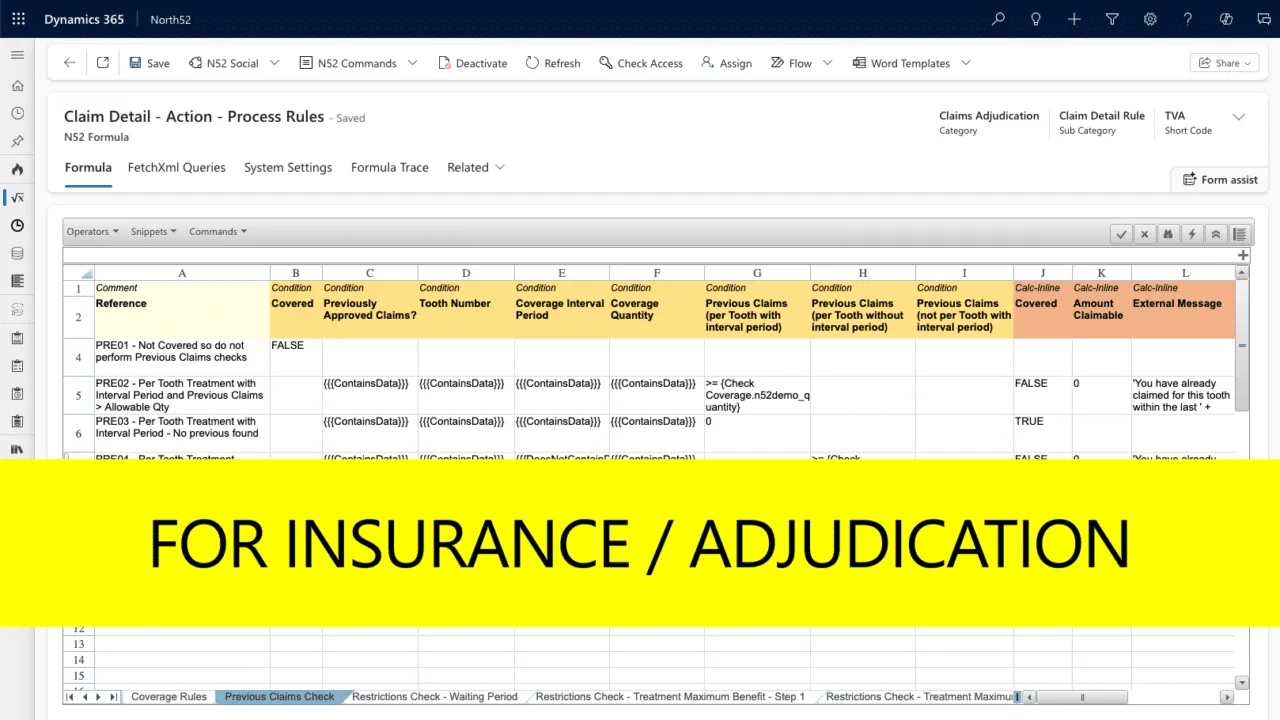This screenshot has height=720, width=1280.
Task: Expand header details chevron beside TVA
Action: pyautogui.click(x=1238, y=117)
